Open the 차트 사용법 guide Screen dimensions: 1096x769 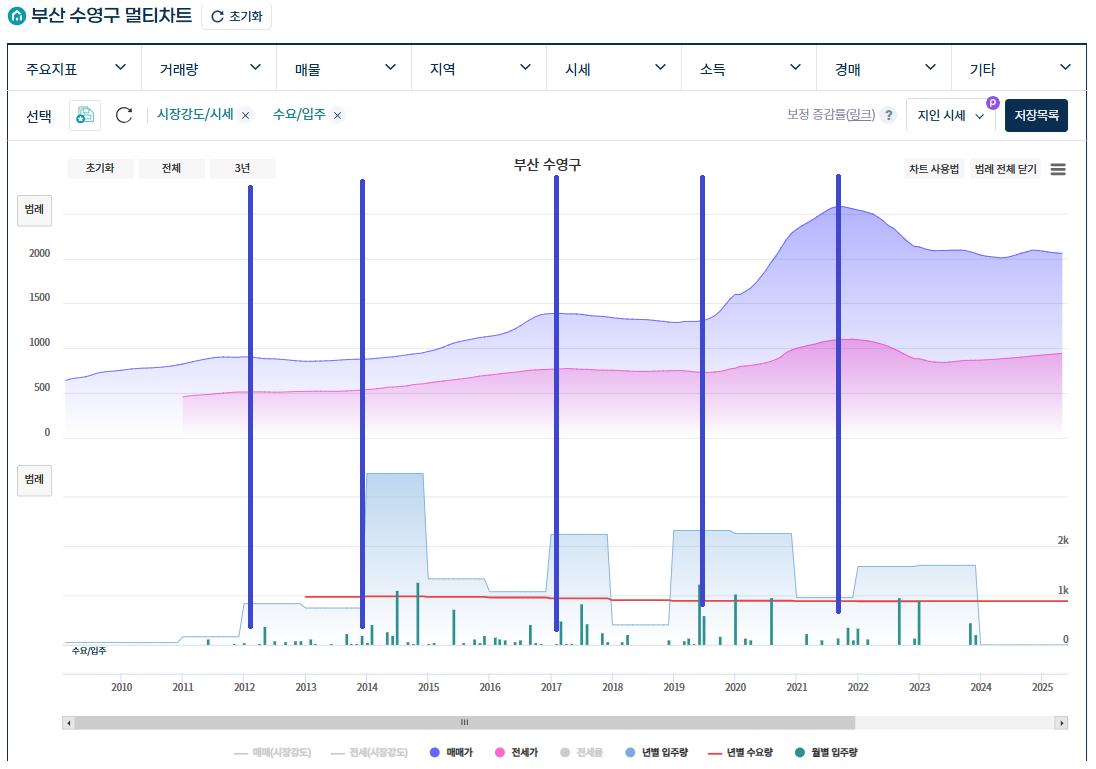tap(934, 169)
